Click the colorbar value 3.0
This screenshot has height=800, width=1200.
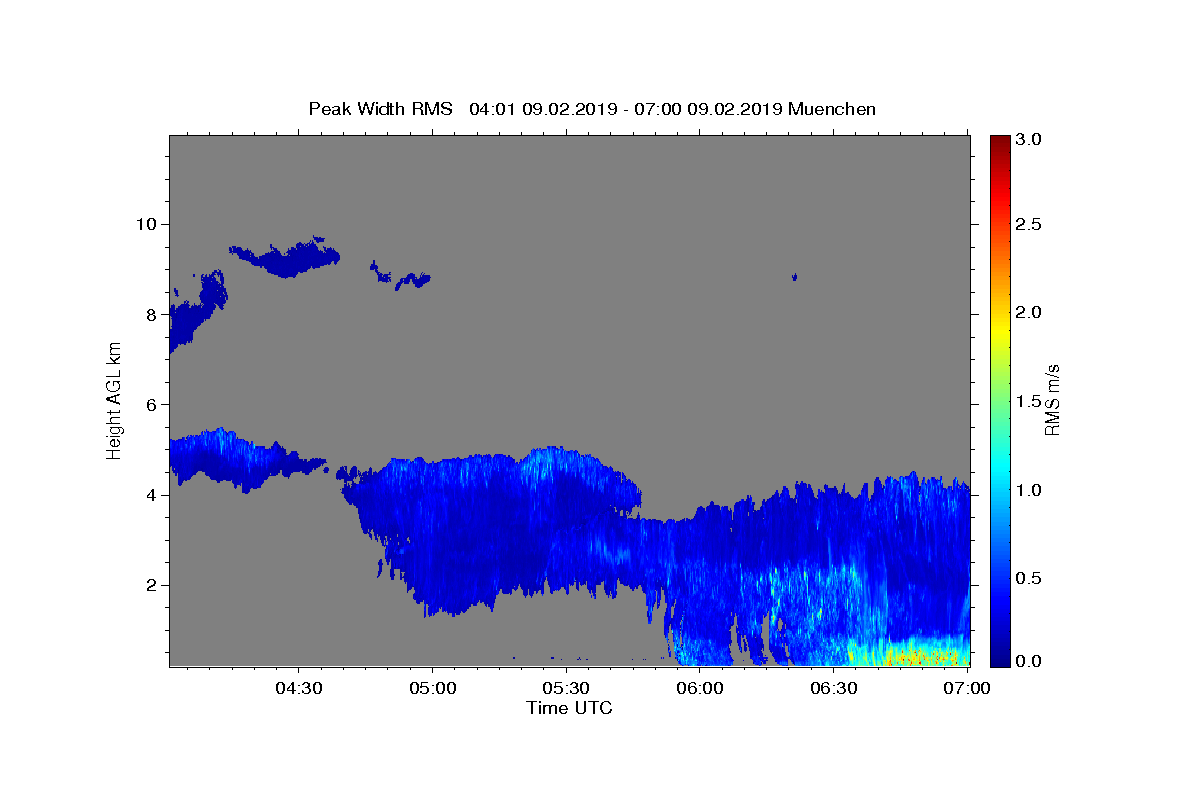click(x=1029, y=138)
